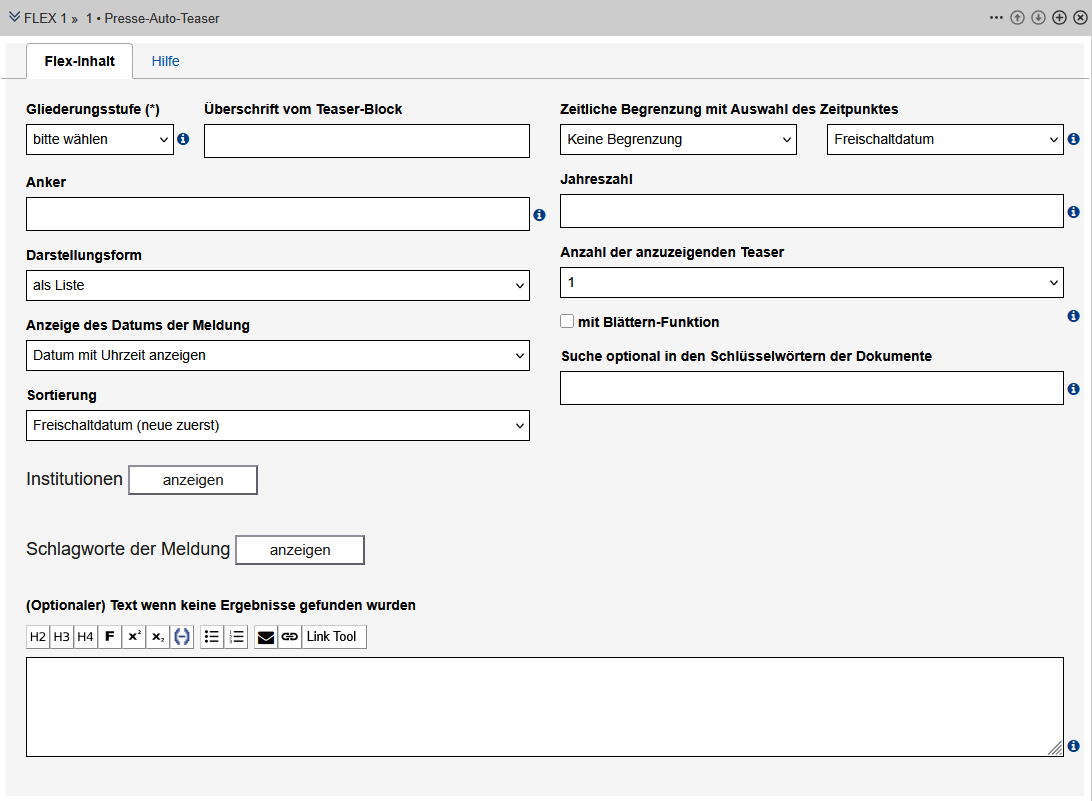1092x801 pixels.
Task: Click anzeigen next to Schlagworte der Meldung
Action: (x=300, y=550)
